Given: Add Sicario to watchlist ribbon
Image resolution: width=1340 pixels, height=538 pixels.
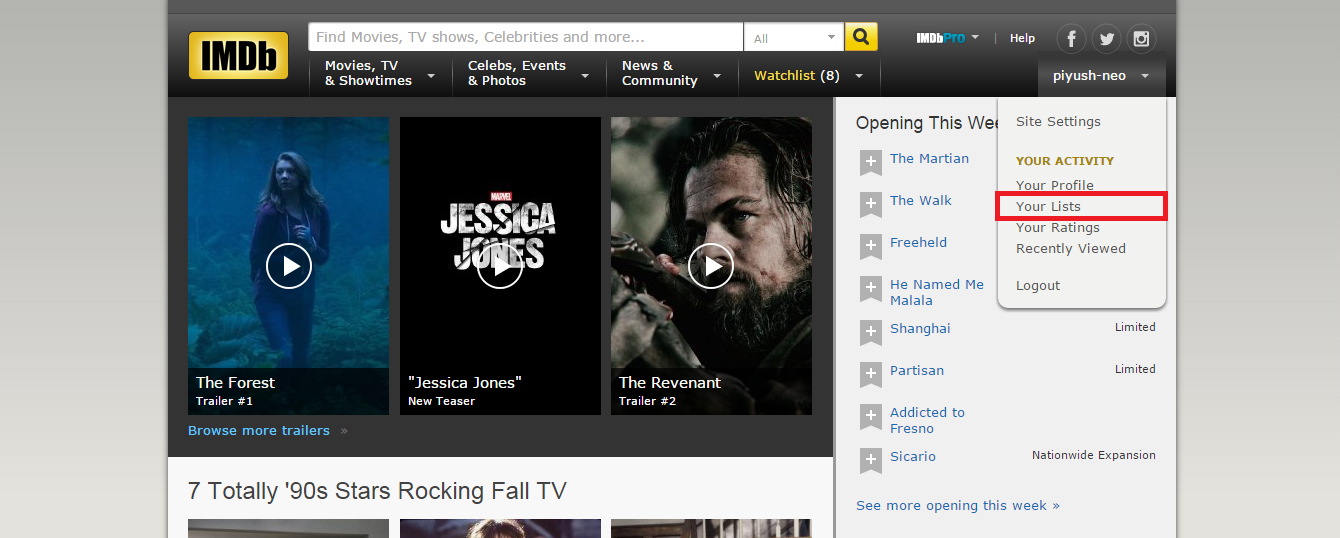Looking at the screenshot, I should 871,461.
